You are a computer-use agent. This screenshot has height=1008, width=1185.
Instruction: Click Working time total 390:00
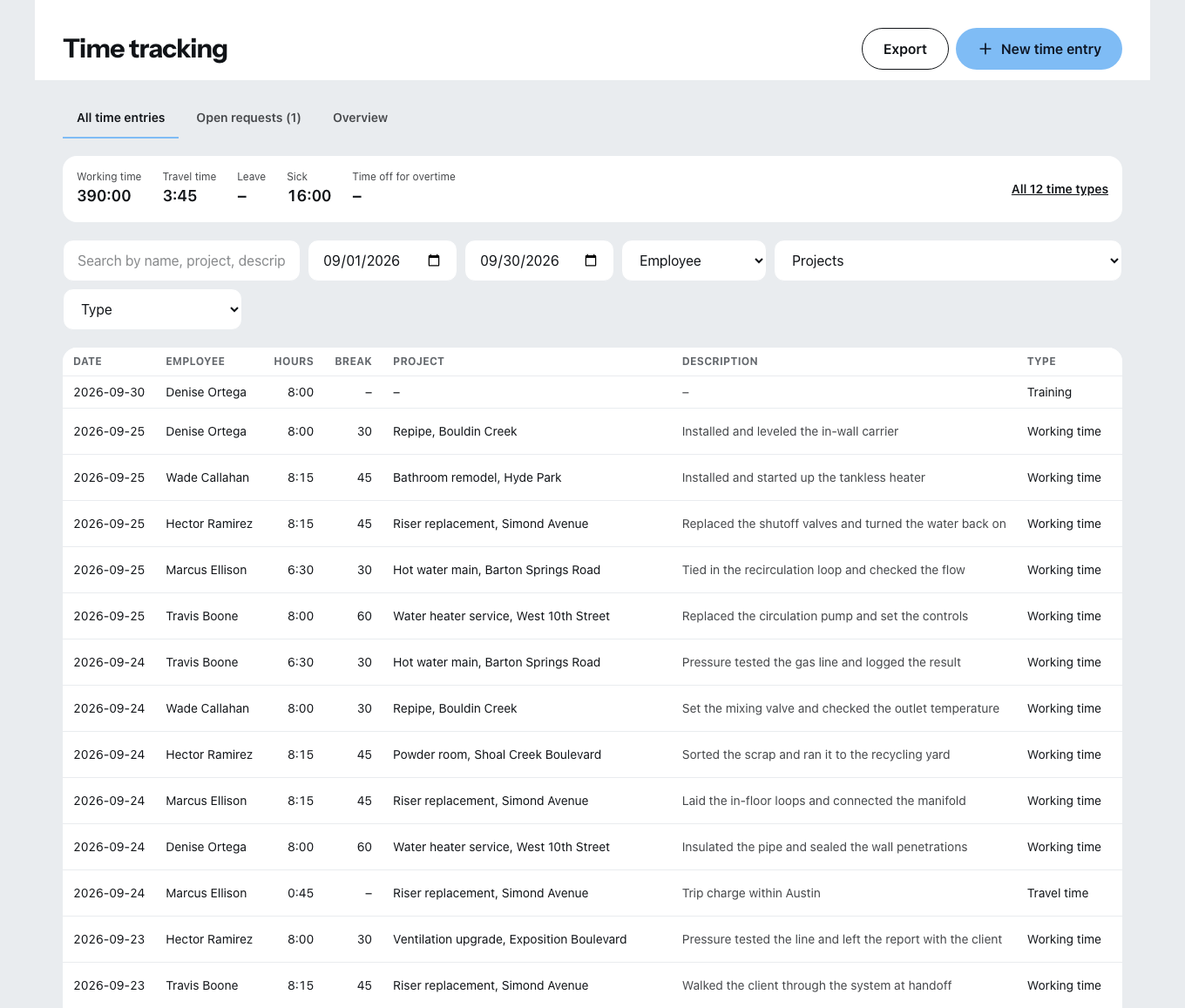(104, 196)
